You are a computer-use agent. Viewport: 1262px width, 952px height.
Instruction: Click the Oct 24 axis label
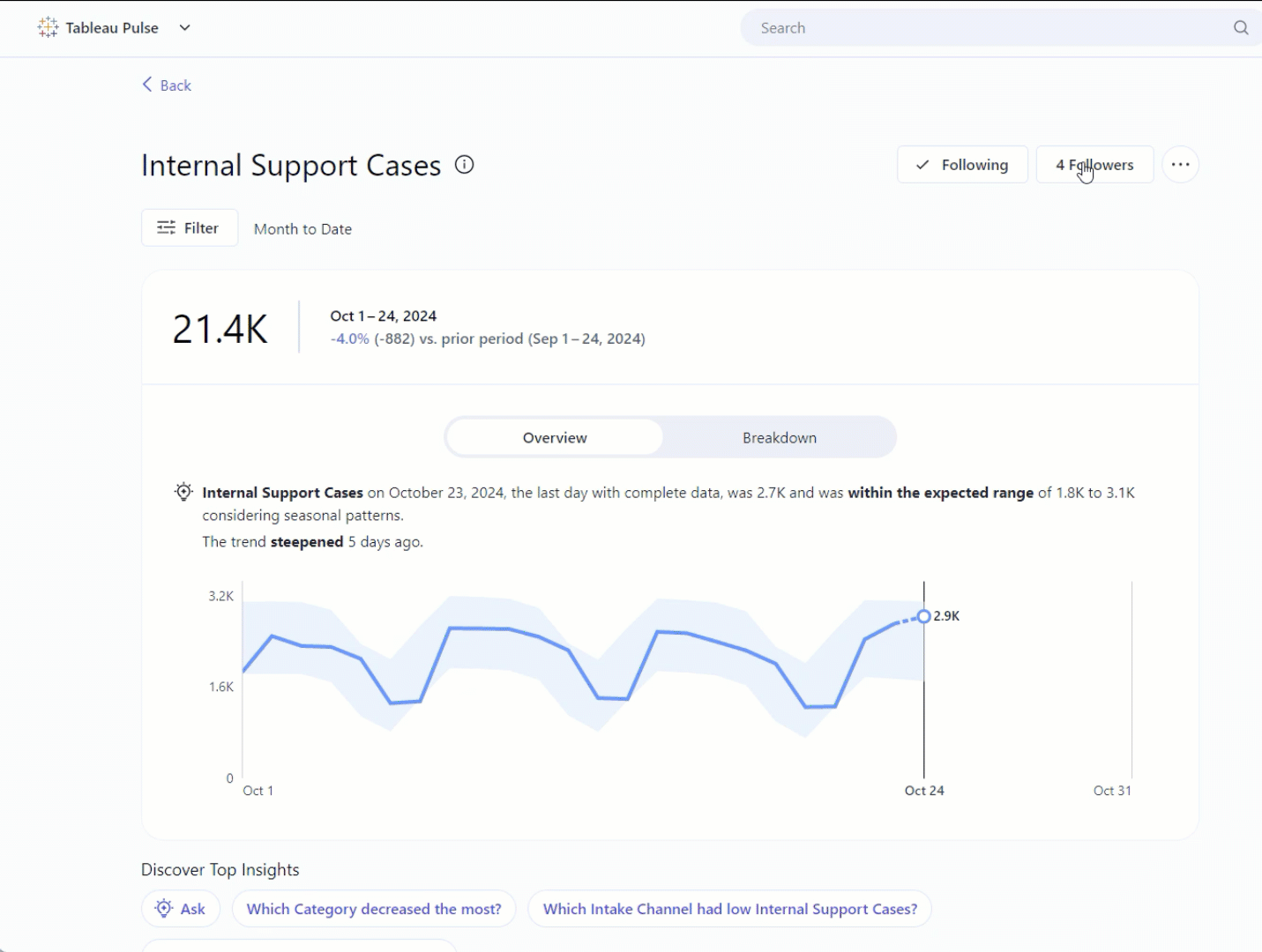[x=924, y=791]
